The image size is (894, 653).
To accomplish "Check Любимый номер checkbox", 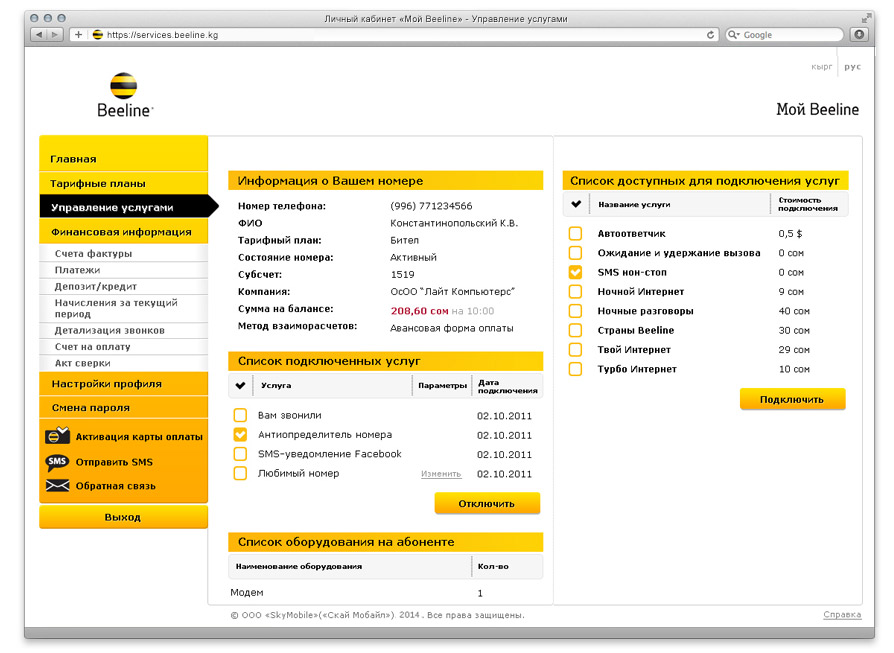I will pos(241,473).
